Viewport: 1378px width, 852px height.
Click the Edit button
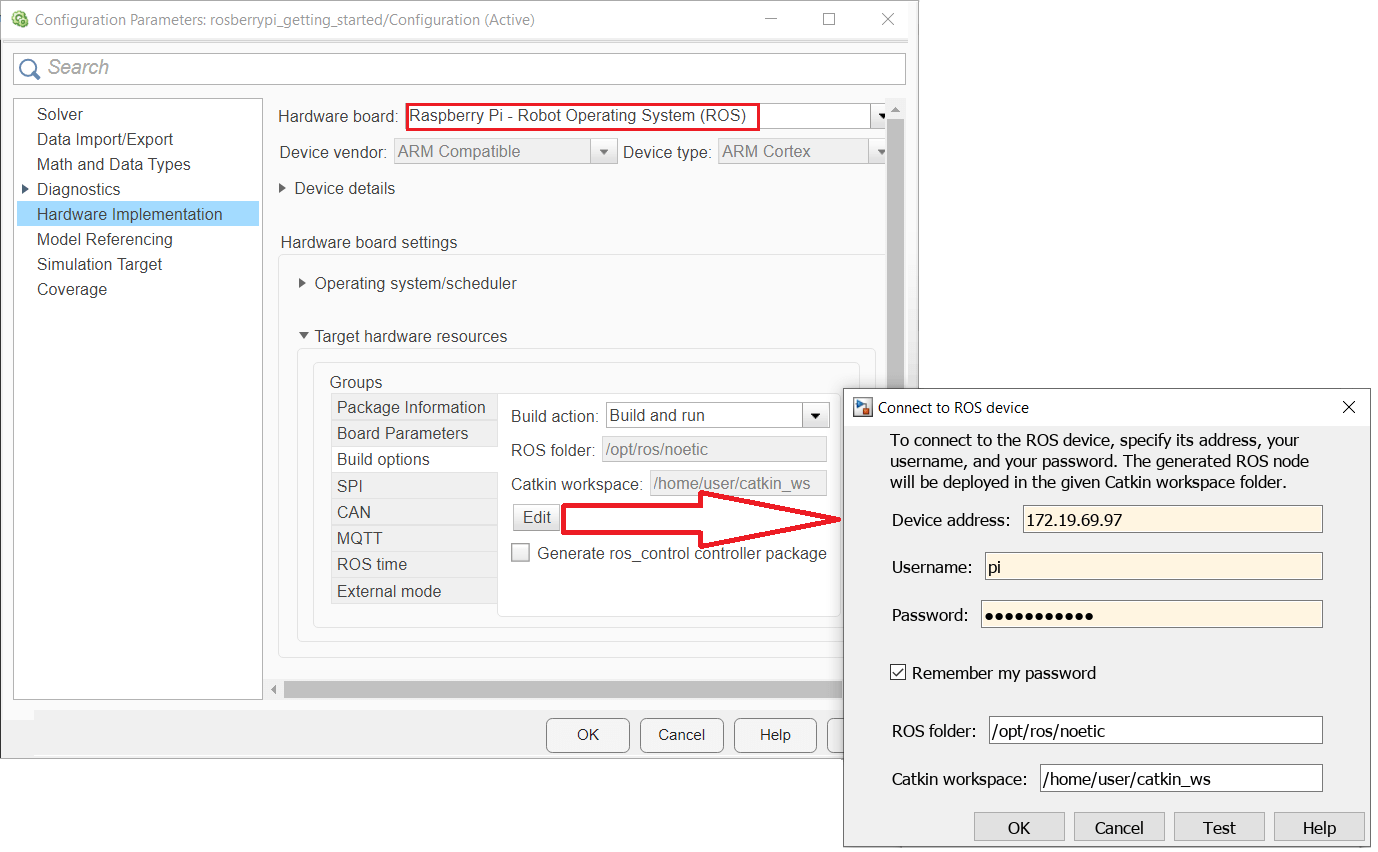click(537, 517)
